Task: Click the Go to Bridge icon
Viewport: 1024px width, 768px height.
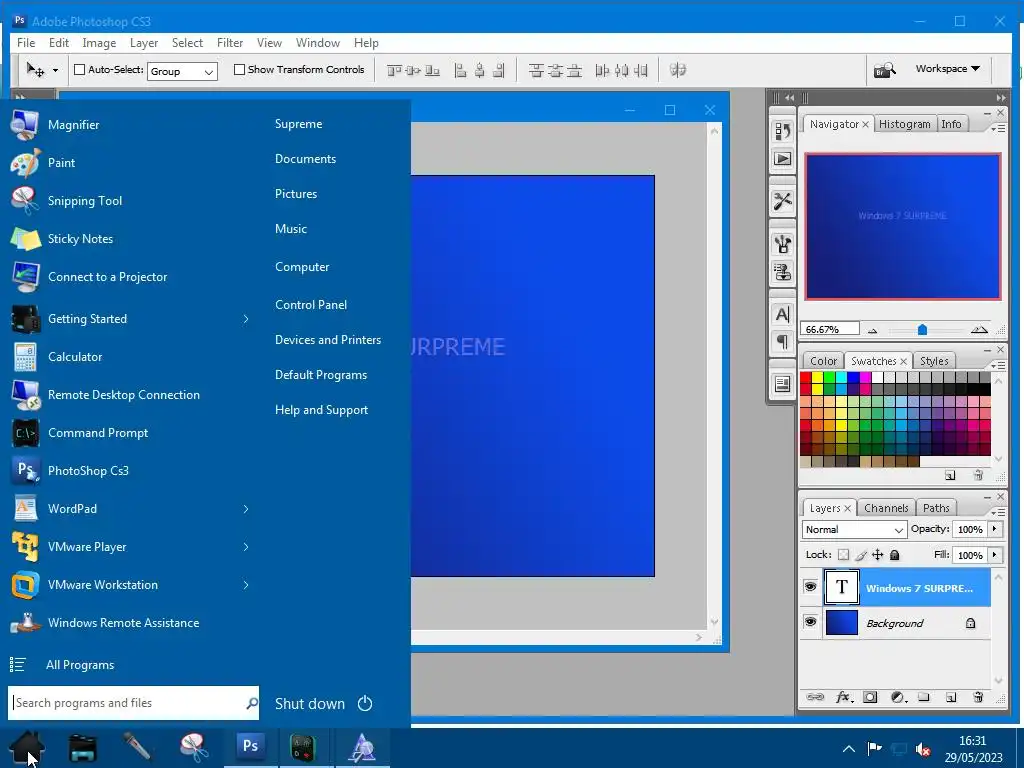Action: (x=885, y=70)
